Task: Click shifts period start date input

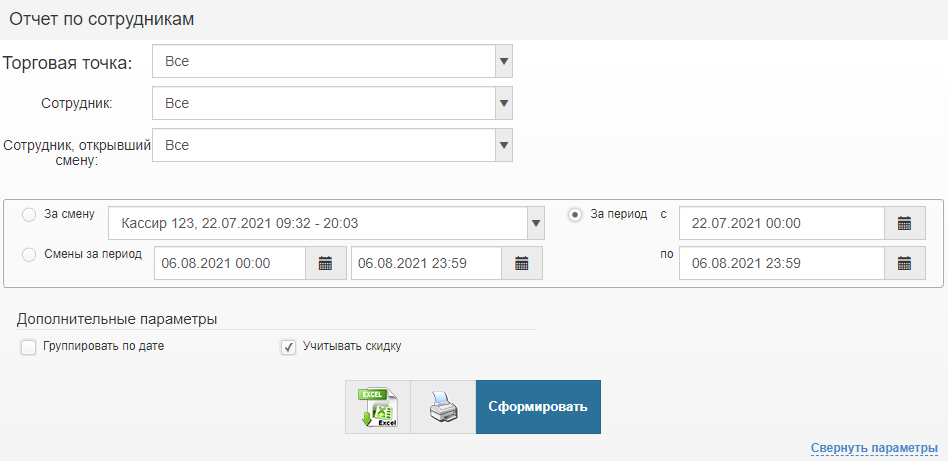Action: pyautogui.click(x=230, y=263)
